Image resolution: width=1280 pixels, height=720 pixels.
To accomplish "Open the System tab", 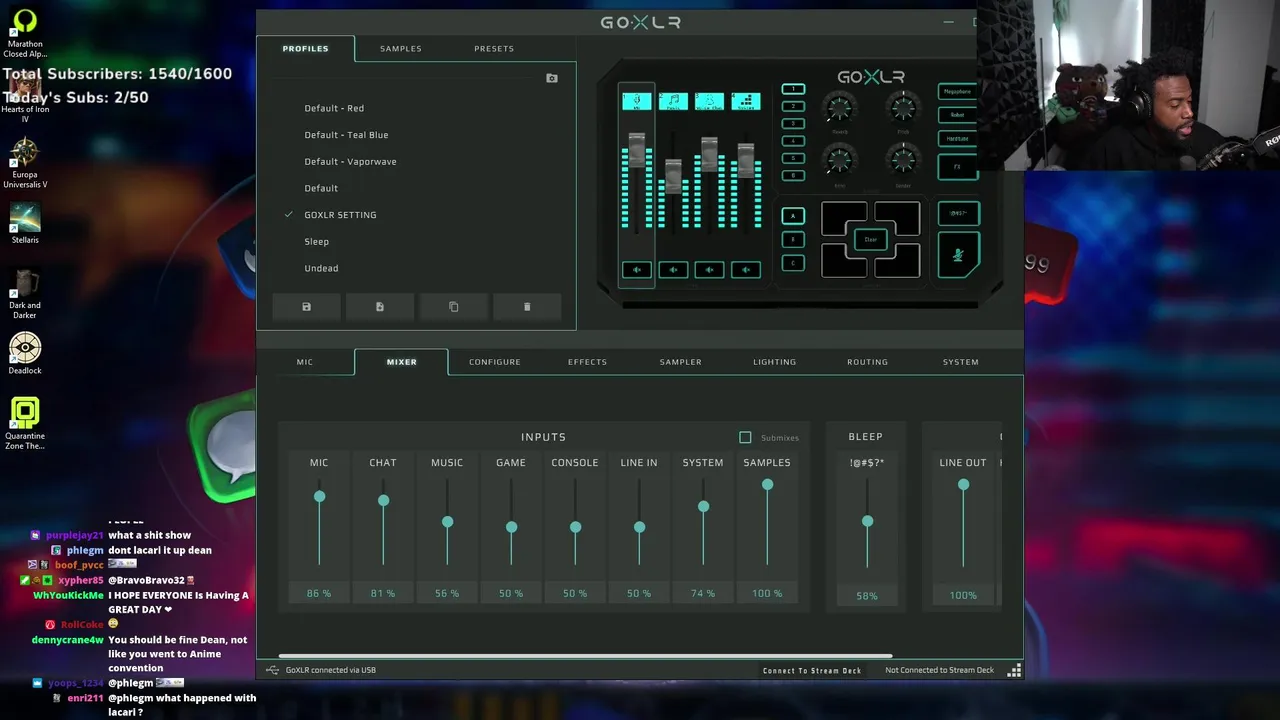I will [961, 362].
